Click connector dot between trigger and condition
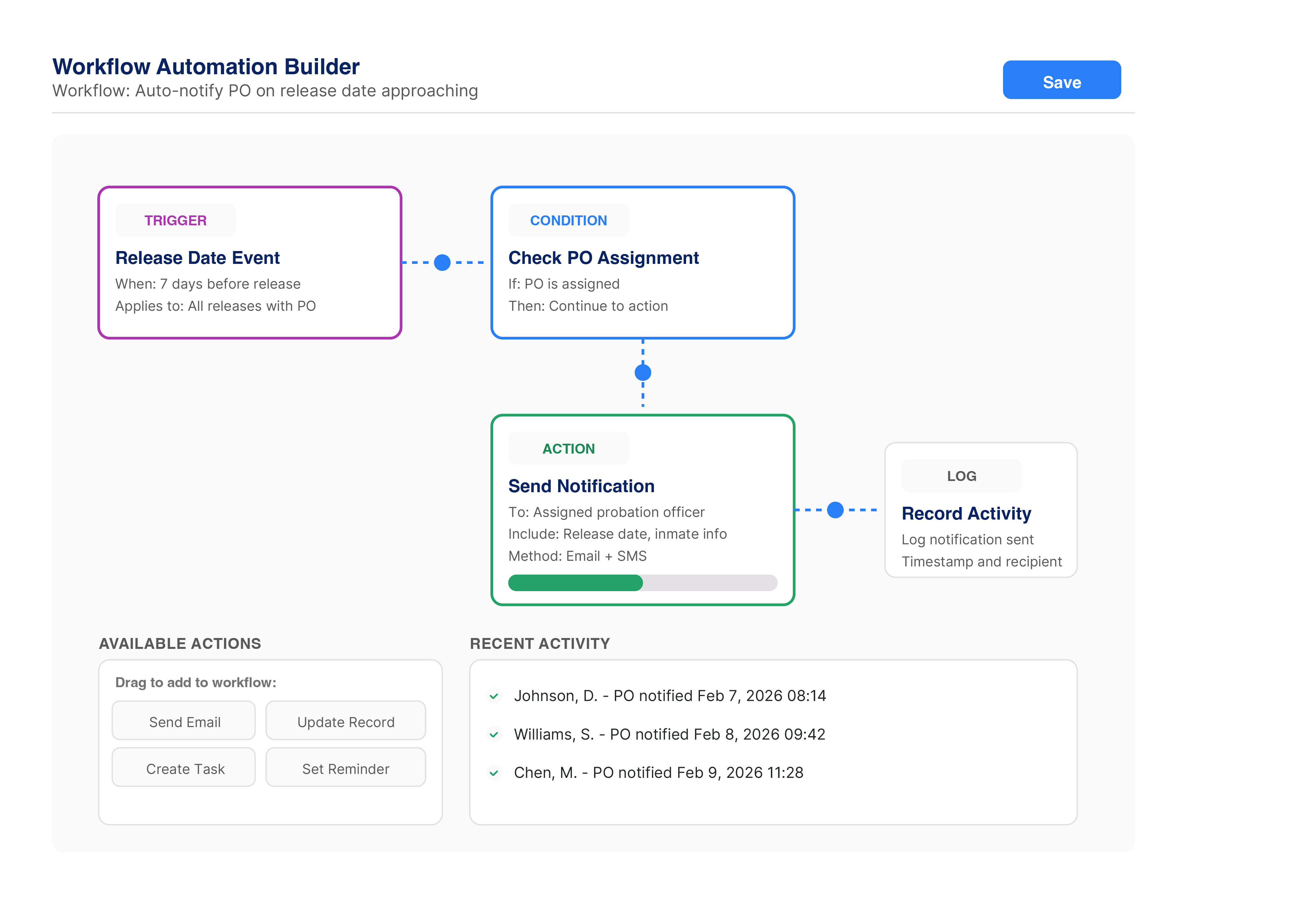The height and width of the screenshot is (924, 1297). pyautogui.click(x=442, y=263)
